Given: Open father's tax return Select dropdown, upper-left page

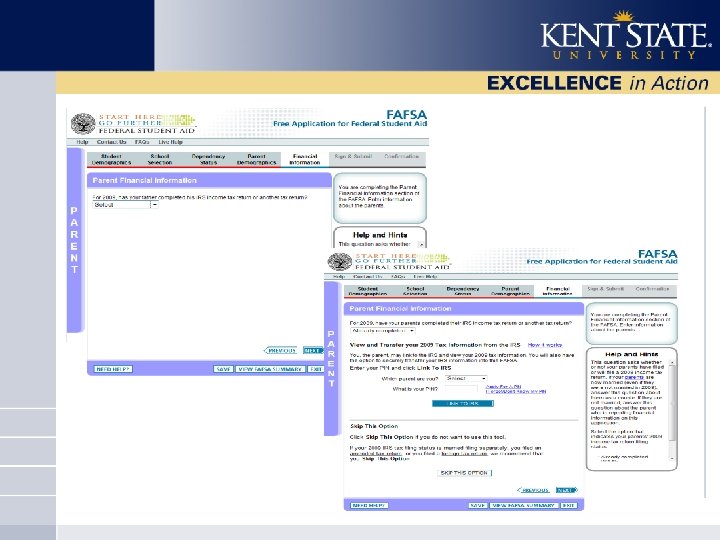Looking at the screenshot, I should 125,205.
